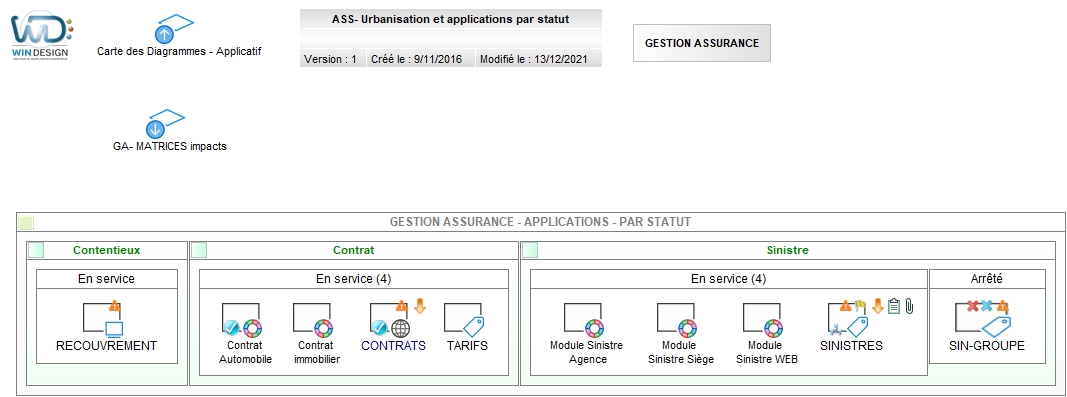The height and width of the screenshot is (397, 1067).
Task: Click the paperclip attachment icon above SINISTRES
Action: 909,306
